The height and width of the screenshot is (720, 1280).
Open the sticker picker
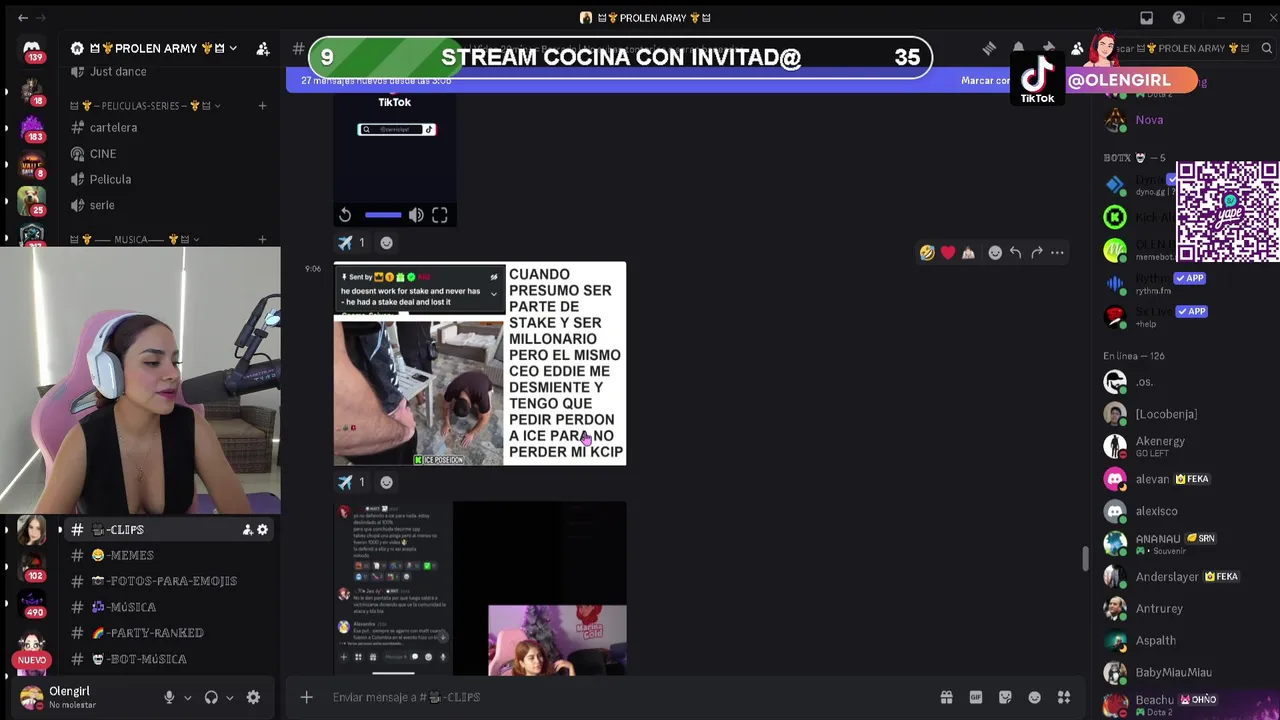[x=1005, y=697]
